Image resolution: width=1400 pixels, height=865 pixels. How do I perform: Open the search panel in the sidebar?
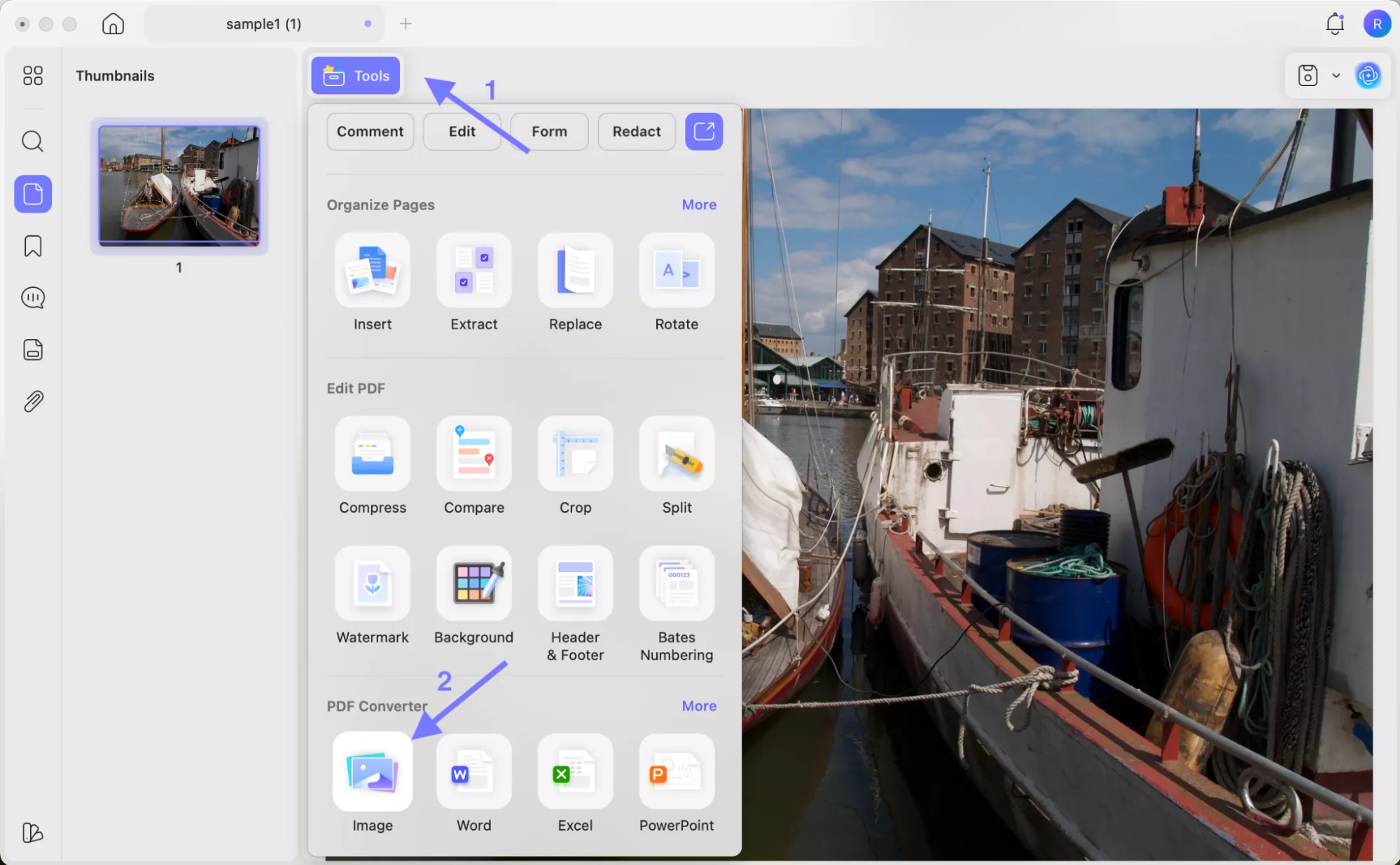[x=32, y=141]
